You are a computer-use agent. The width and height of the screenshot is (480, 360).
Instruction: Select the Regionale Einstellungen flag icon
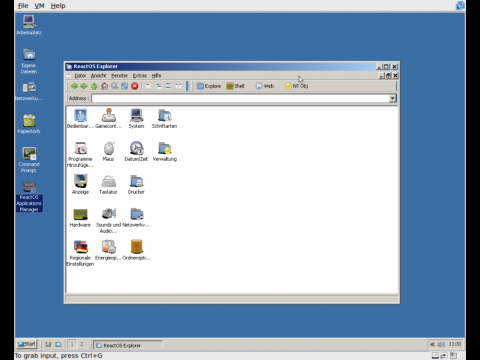(x=80, y=253)
